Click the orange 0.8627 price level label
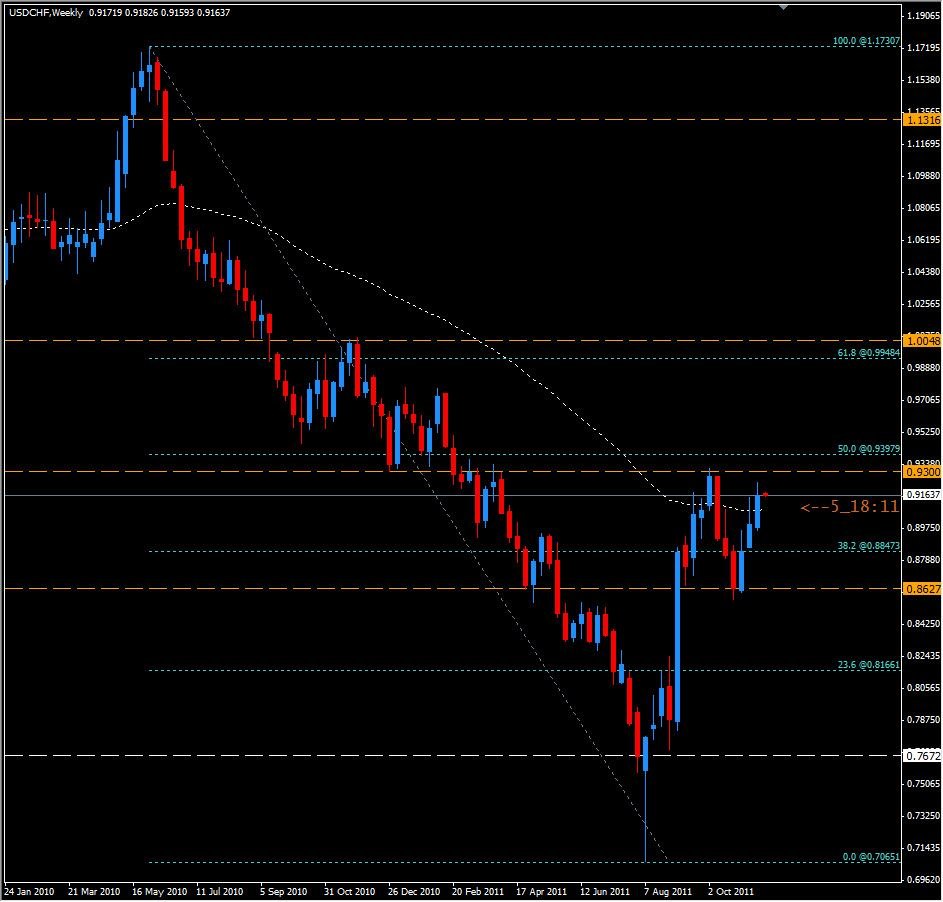Image resolution: width=943 pixels, height=902 pixels. [x=919, y=589]
